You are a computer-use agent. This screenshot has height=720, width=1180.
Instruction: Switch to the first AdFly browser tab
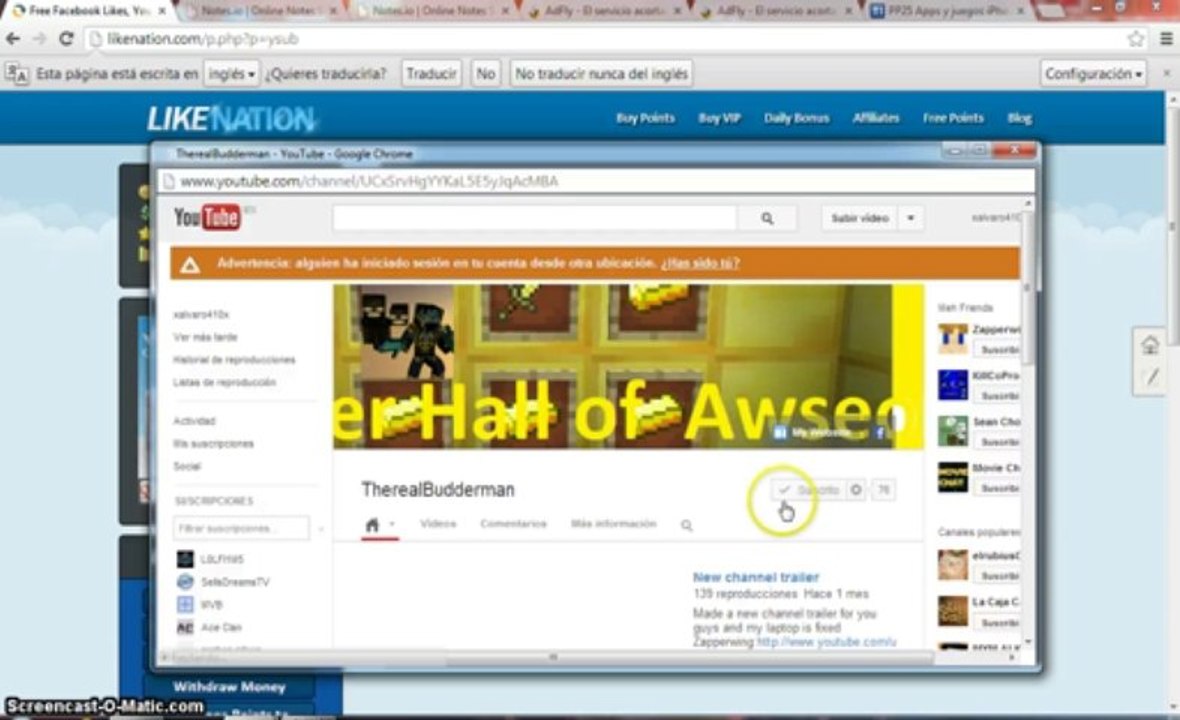click(x=604, y=11)
